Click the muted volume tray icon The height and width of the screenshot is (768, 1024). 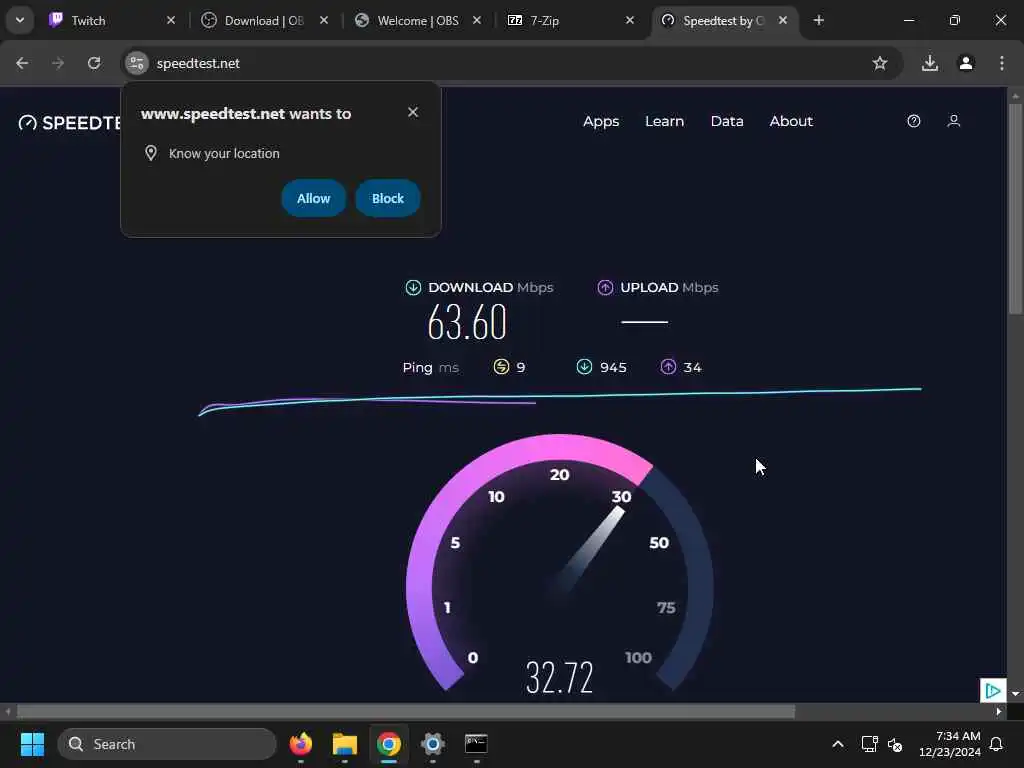click(895, 744)
